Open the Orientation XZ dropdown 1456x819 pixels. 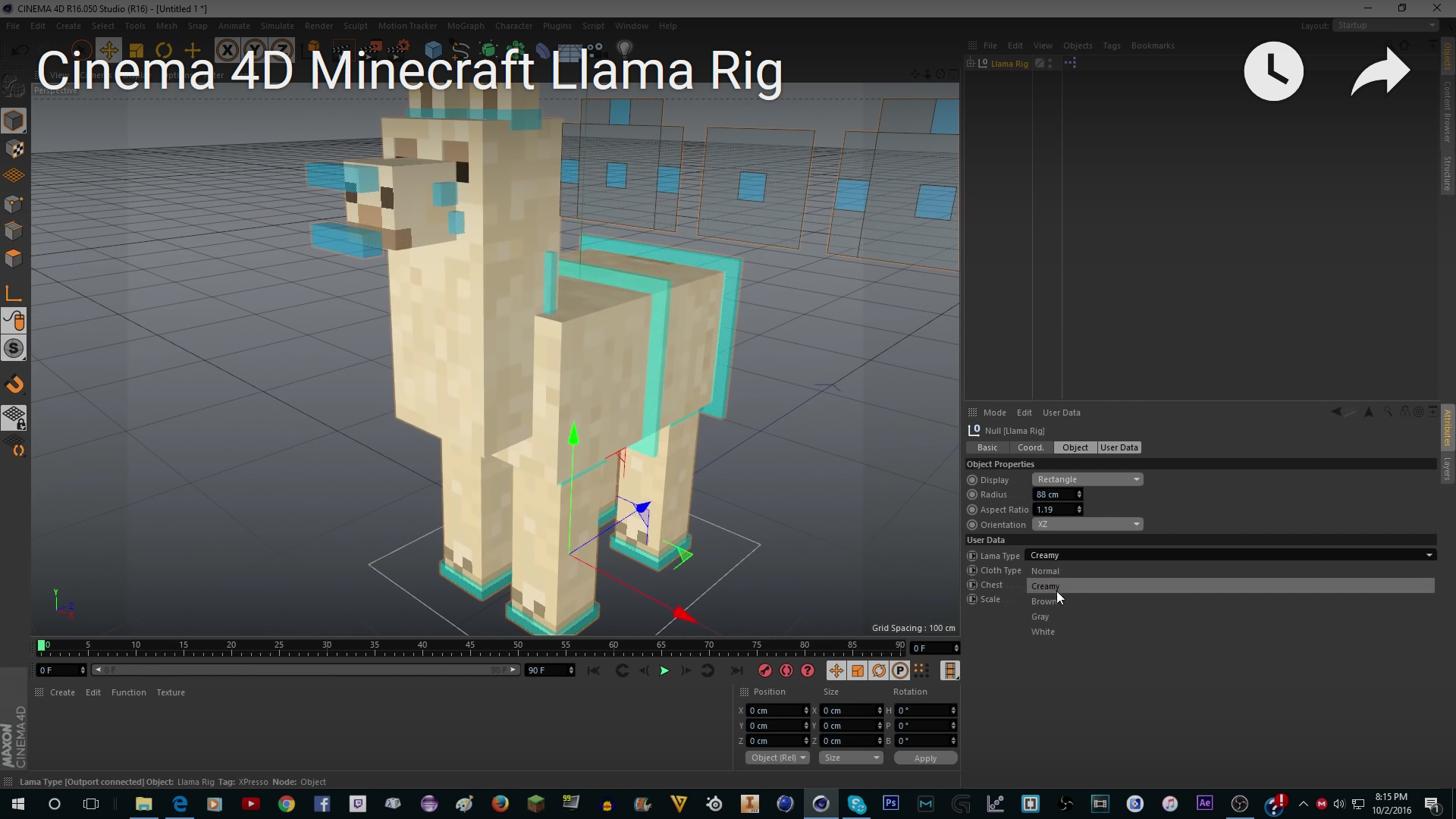click(1087, 524)
